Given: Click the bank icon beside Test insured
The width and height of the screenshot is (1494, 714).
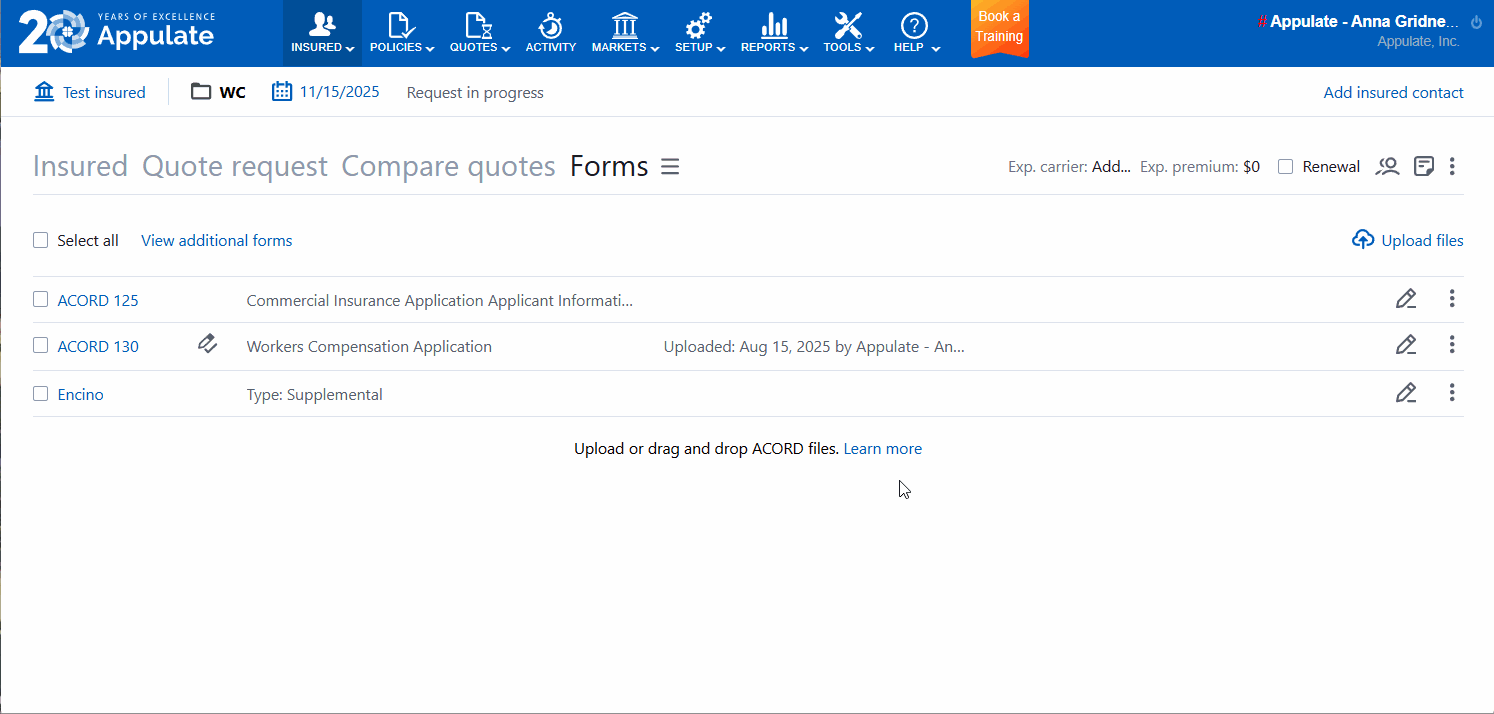Looking at the screenshot, I should tap(44, 92).
